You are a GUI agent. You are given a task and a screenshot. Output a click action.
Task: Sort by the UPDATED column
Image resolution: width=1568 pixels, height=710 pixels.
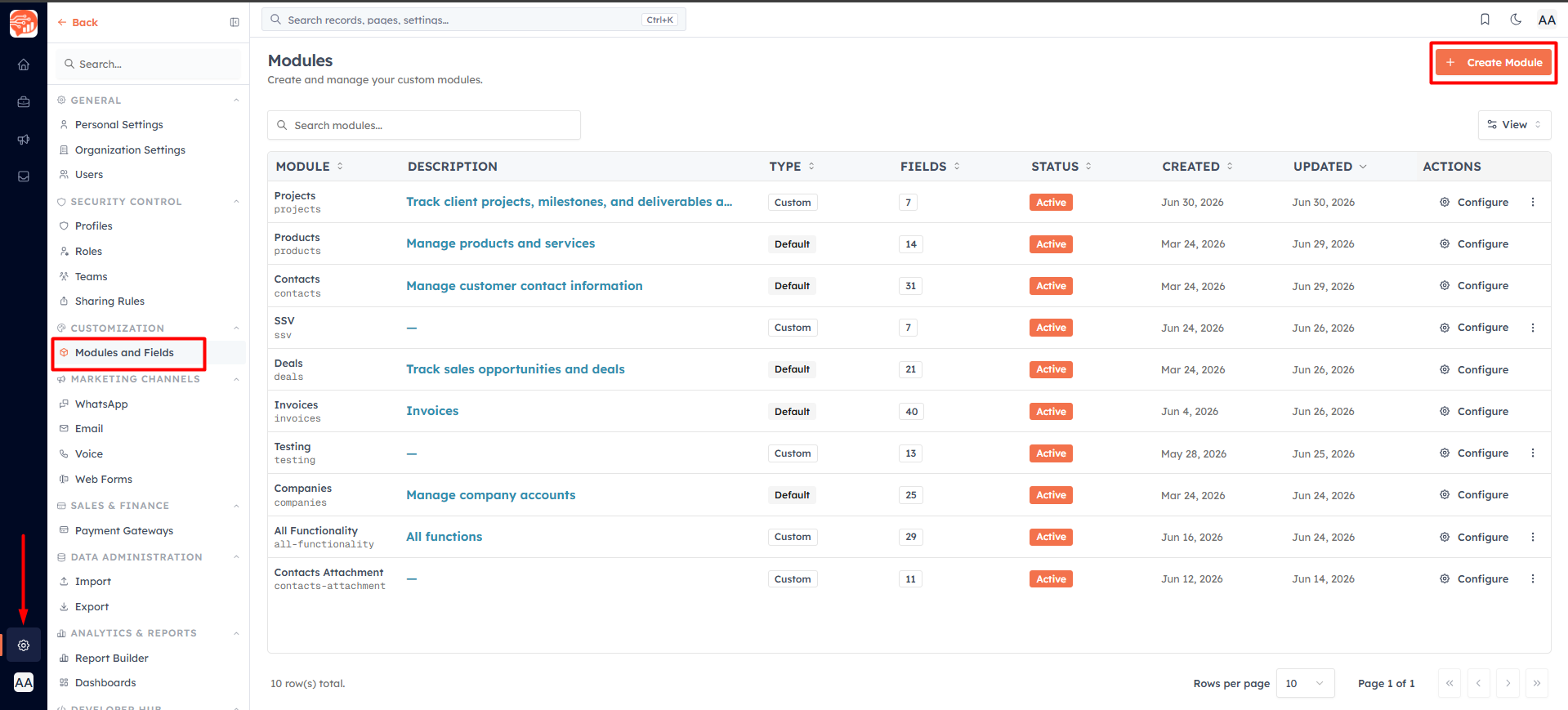point(1329,166)
